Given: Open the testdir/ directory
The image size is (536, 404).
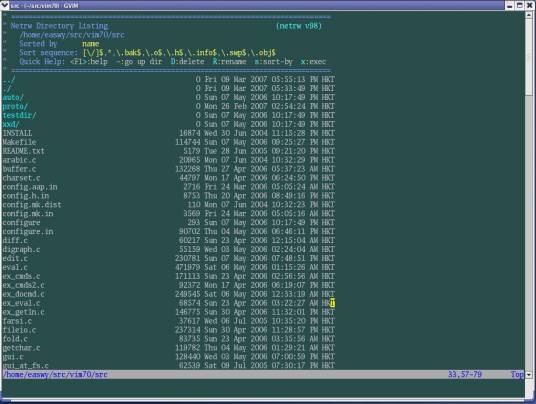Looking at the screenshot, I should click(x=19, y=116).
